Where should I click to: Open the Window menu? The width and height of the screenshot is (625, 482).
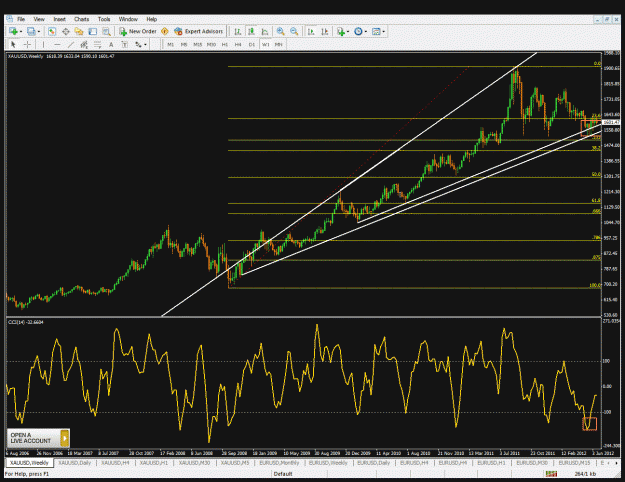tap(128, 19)
